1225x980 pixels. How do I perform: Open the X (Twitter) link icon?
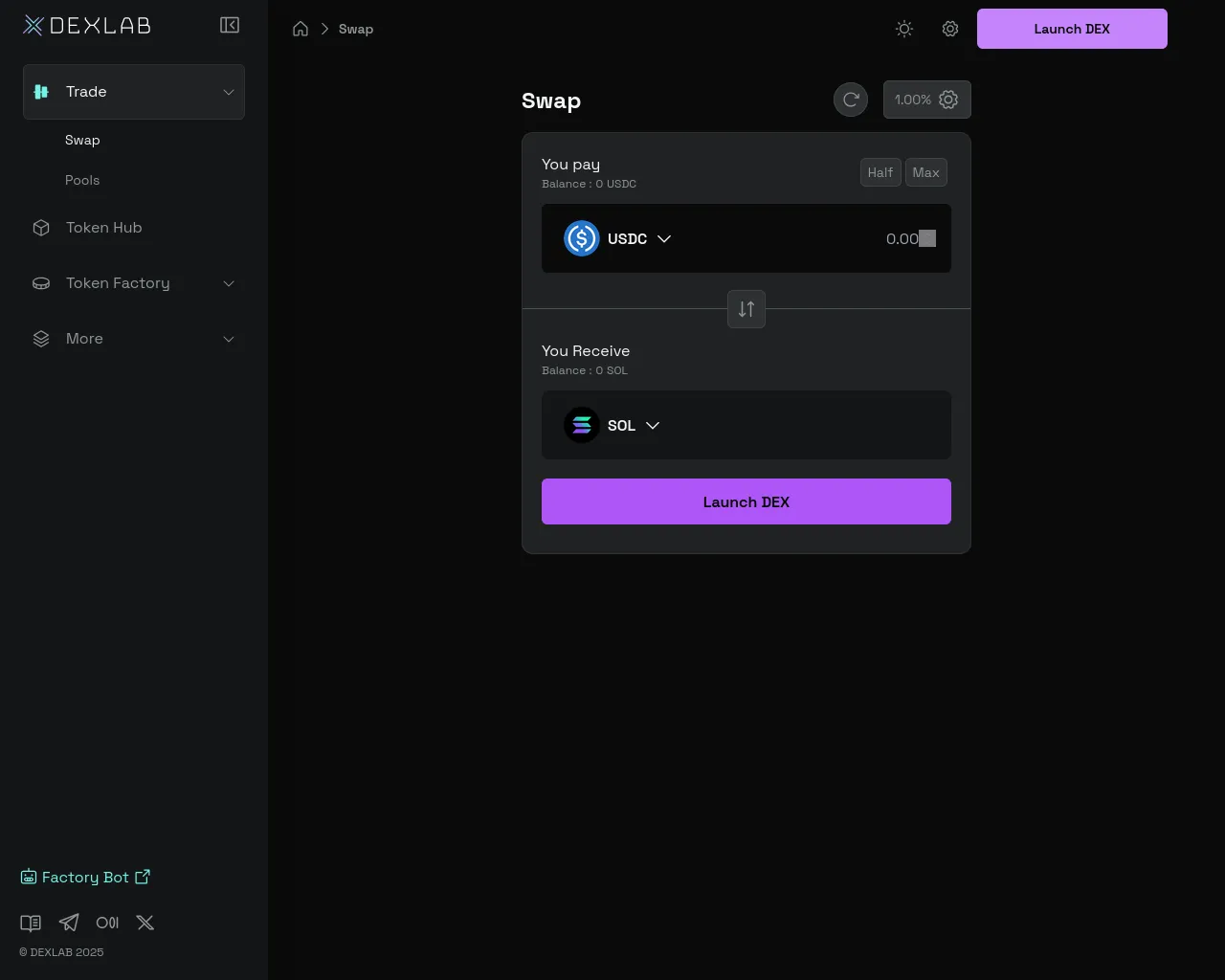click(x=145, y=923)
